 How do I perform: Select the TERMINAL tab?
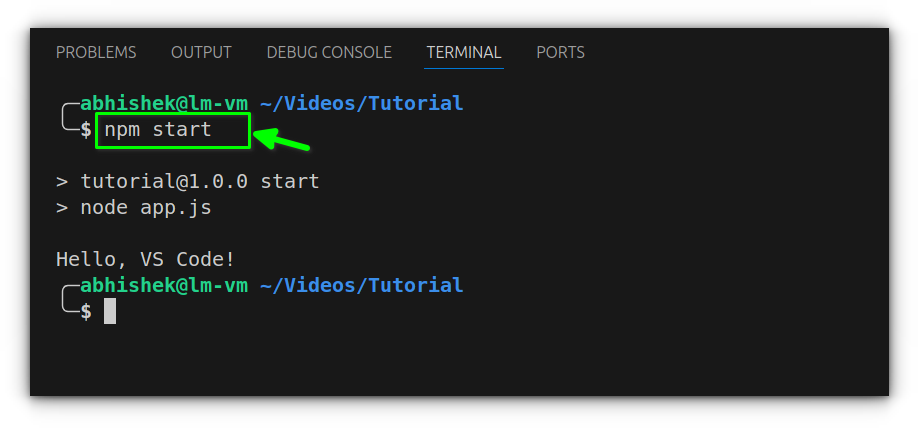(x=464, y=52)
